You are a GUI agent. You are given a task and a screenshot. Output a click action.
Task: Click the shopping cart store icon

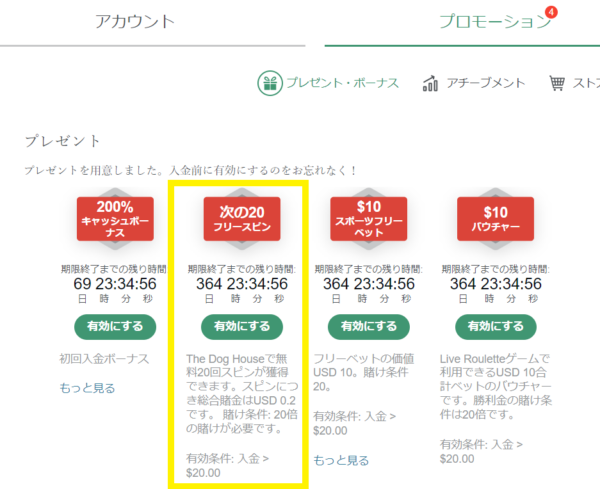click(557, 83)
